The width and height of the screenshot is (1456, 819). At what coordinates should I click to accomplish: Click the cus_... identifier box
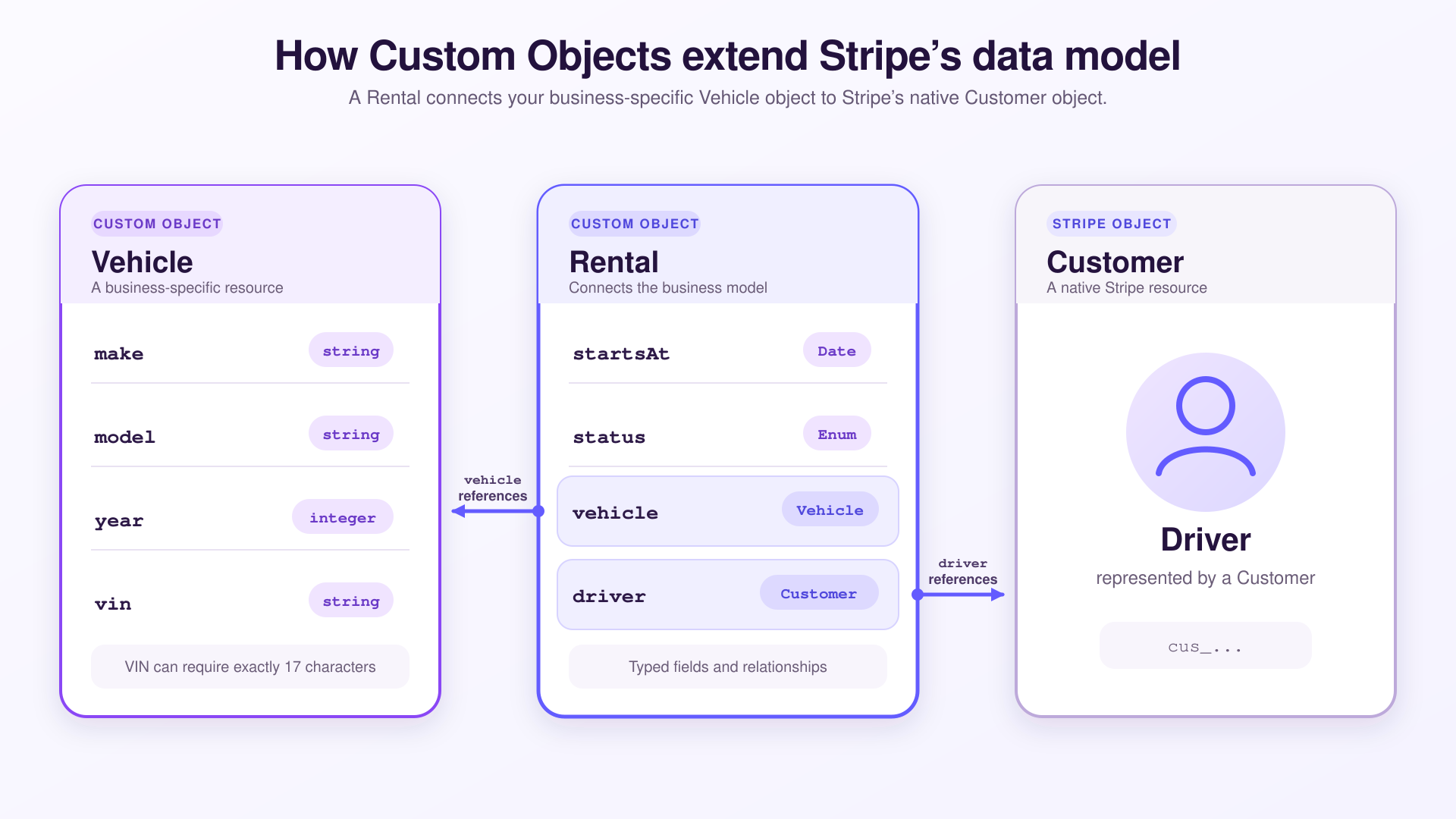pyautogui.click(x=1206, y=646)
